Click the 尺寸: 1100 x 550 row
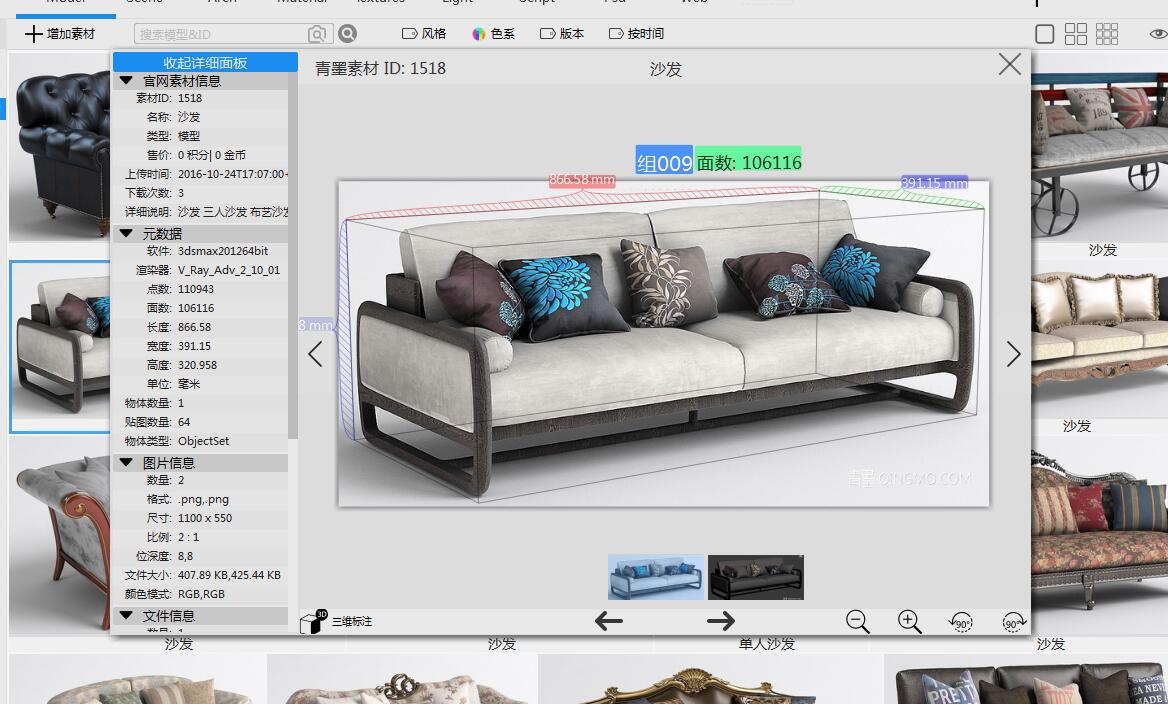The image size is (1168, 704). [x=200, y=518]
